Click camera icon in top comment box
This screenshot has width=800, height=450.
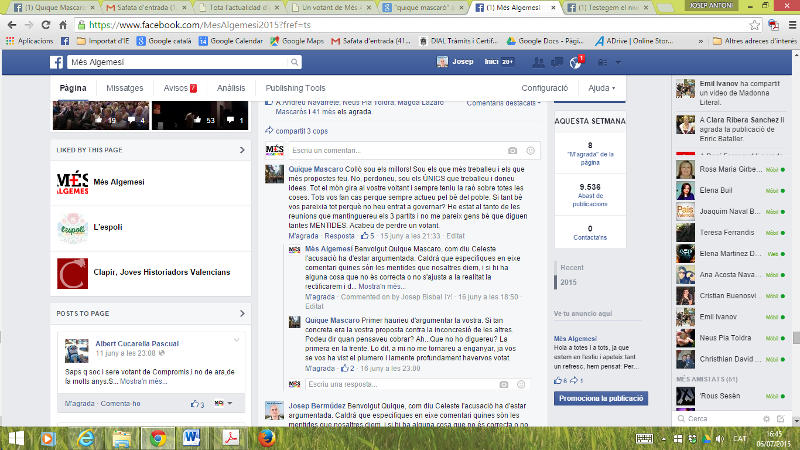click(513, 150)
